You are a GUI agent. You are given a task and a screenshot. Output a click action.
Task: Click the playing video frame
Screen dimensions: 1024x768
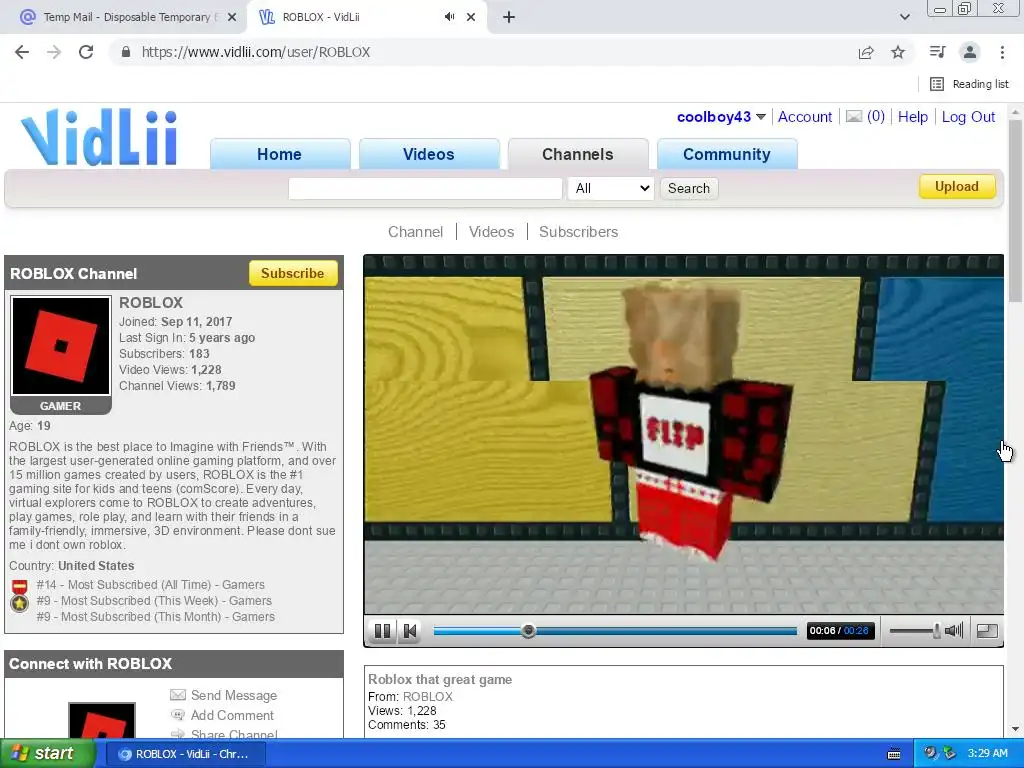pos(684,434)
